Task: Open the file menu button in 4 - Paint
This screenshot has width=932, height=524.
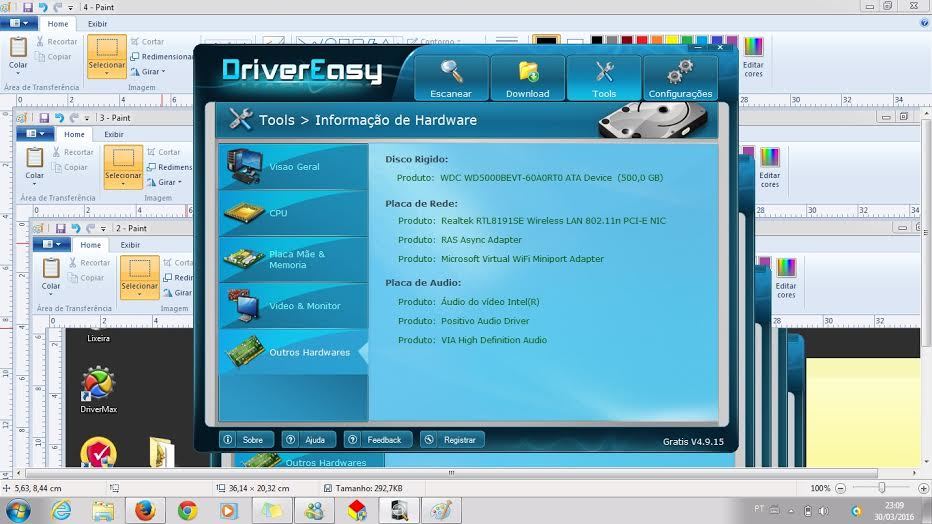Action: [x=19, y=23]
